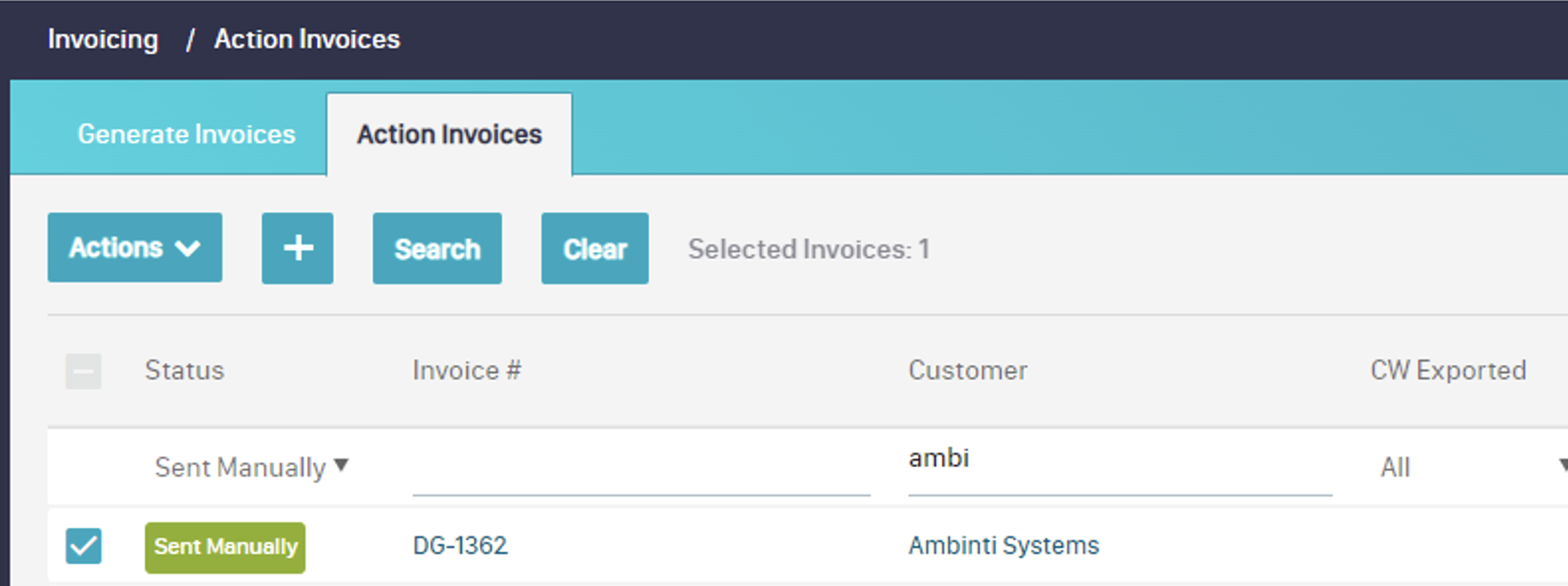Switch to the Generate Invoices tab
Image resolution: width=1568 pixels, height=586 pixels.
186,134
